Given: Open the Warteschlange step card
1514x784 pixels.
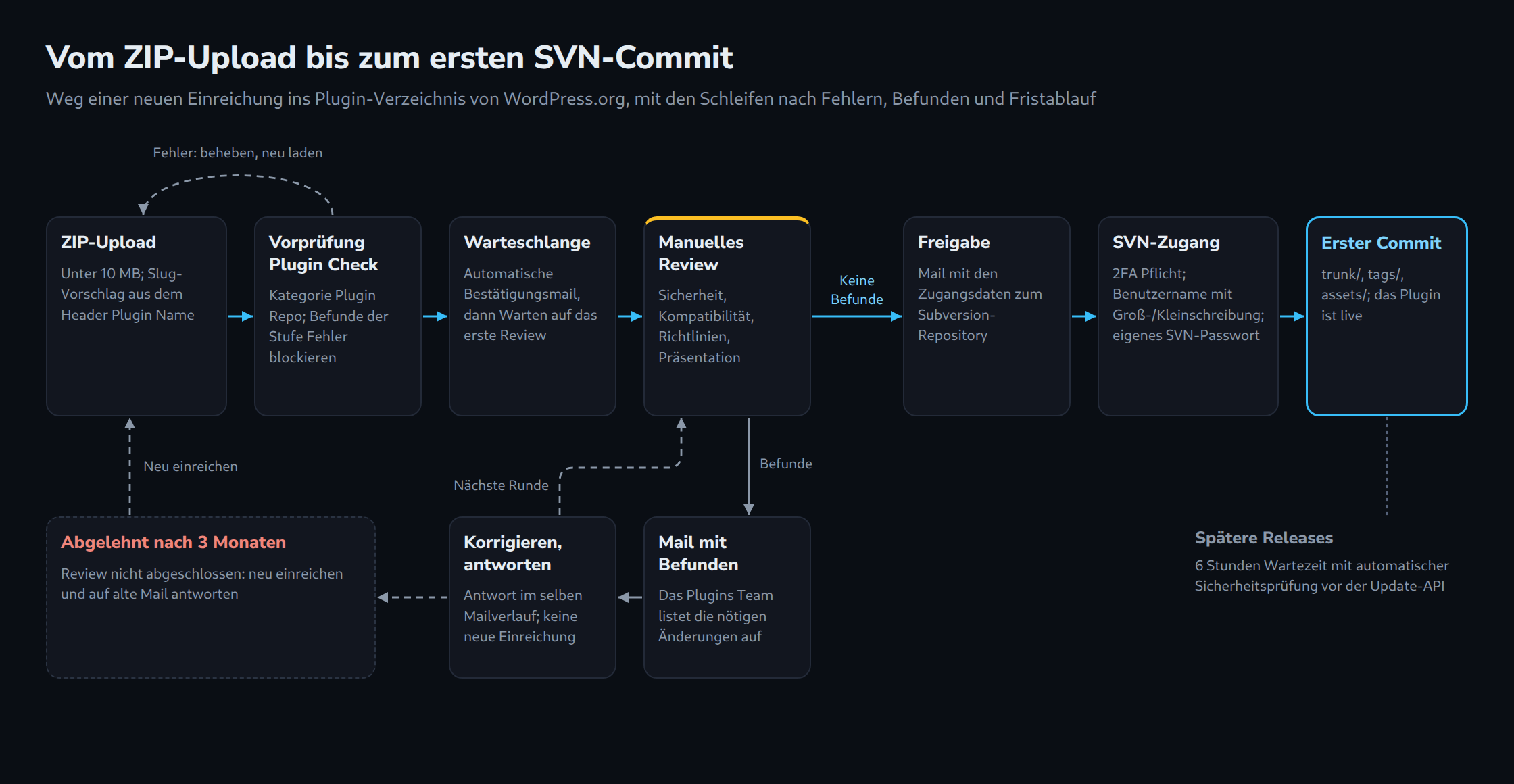Looking at the screenshot, I should [x=533, y=316].
